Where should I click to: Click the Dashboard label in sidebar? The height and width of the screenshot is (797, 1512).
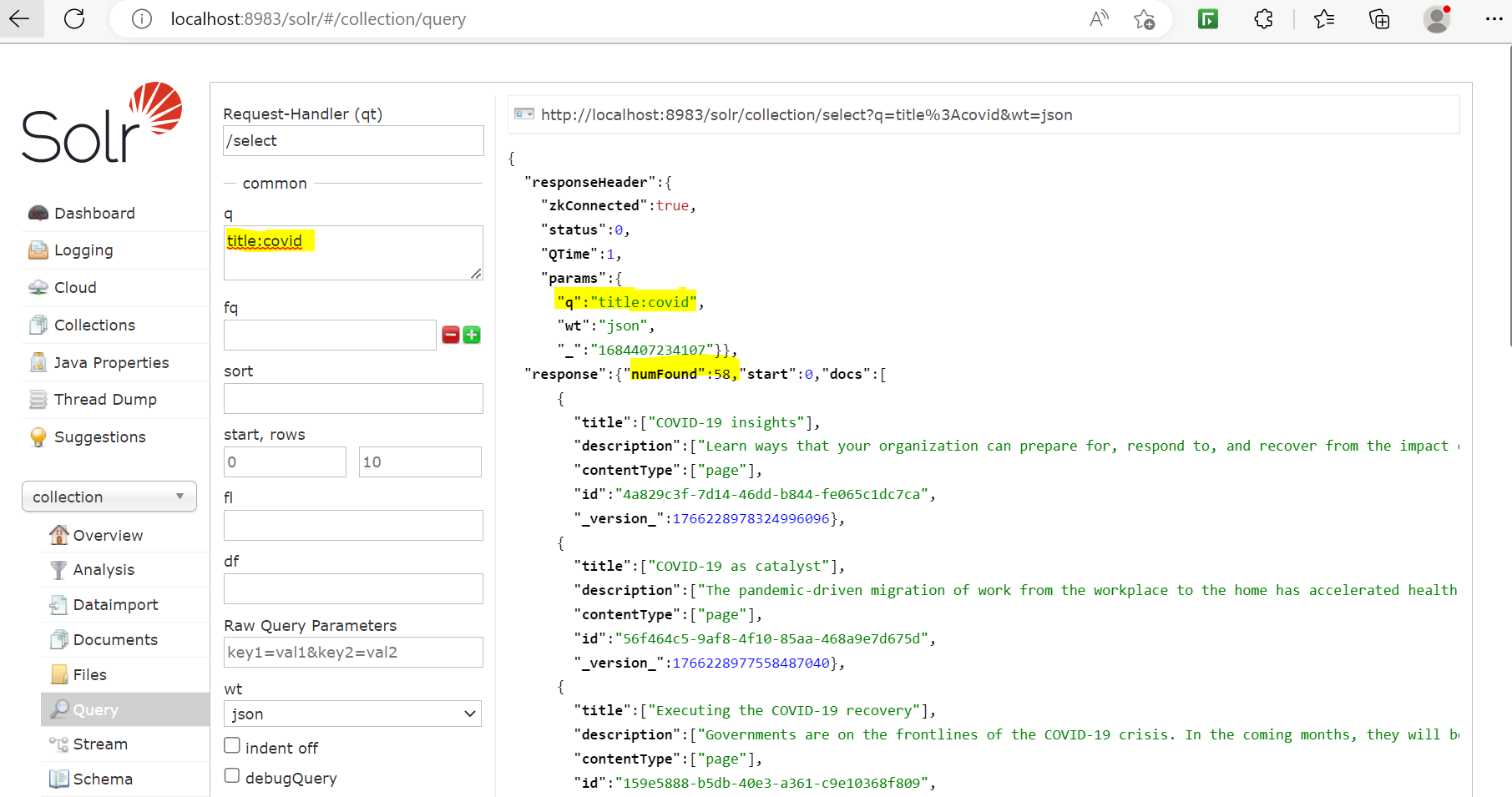[94, 213]
